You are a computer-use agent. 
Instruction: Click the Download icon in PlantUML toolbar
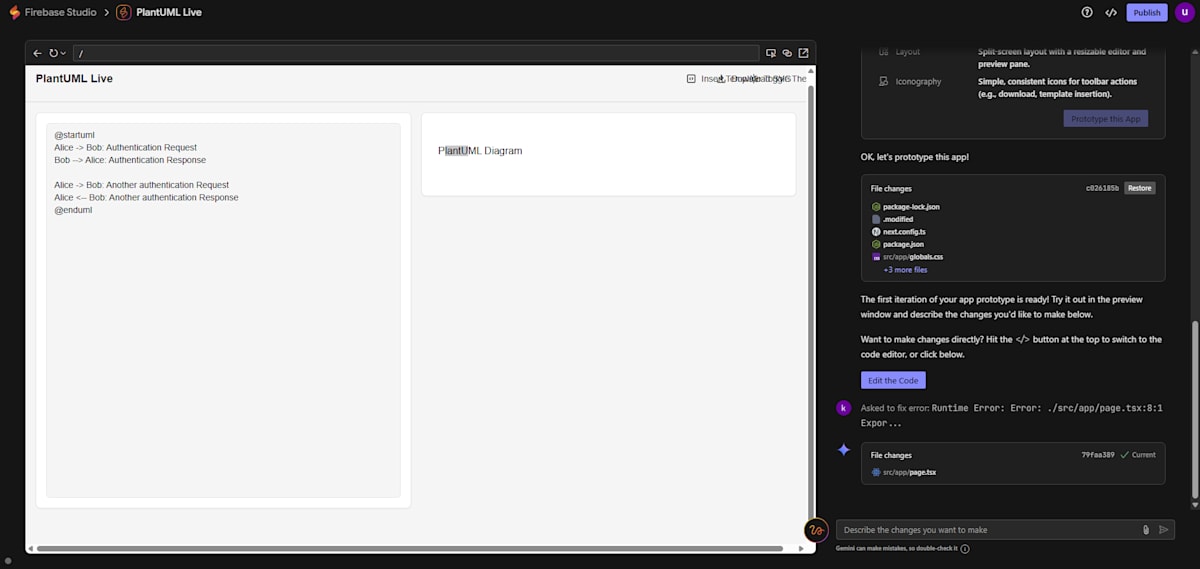coord(721,78)
